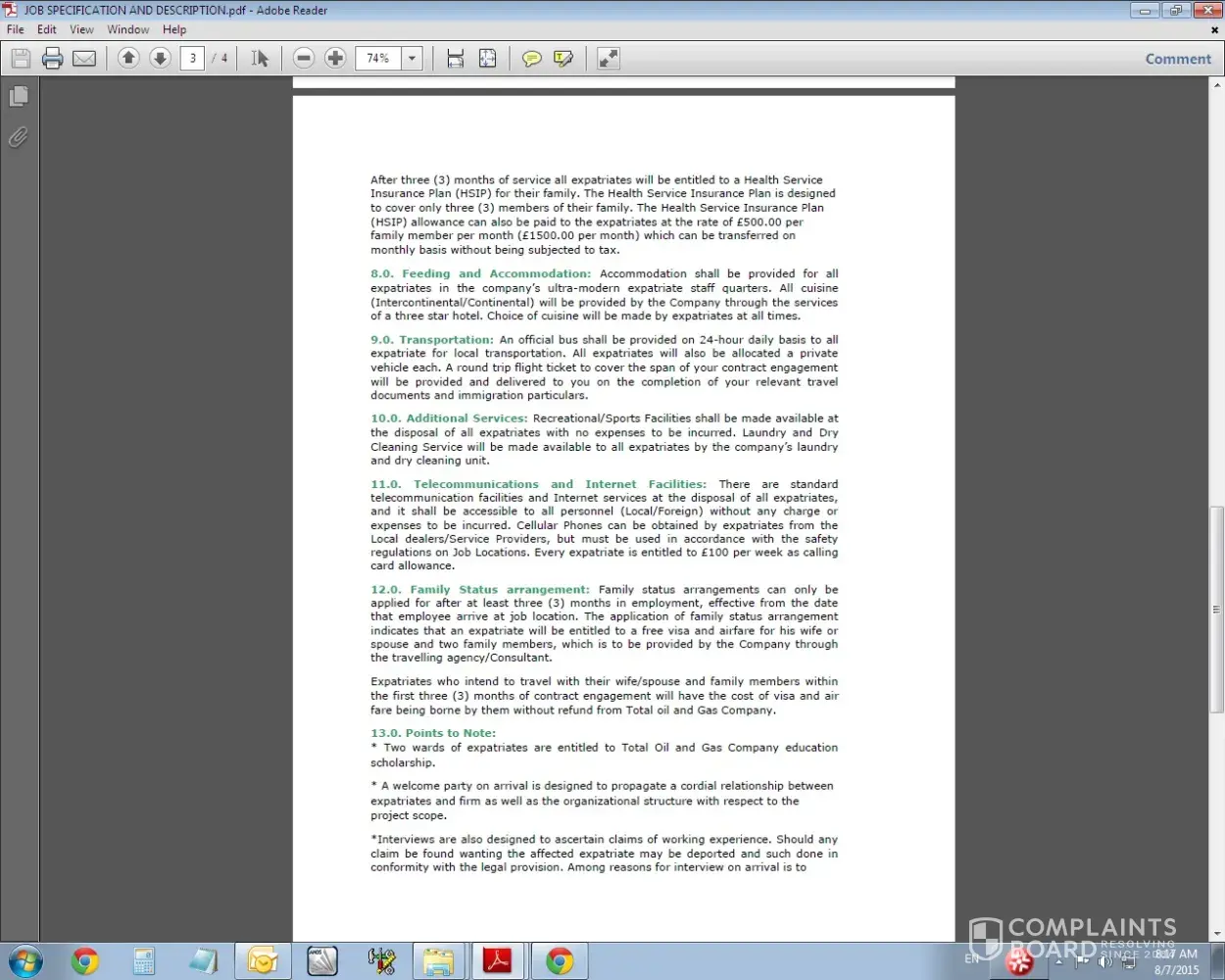This screenshot has width=1225, height=980.
Task: Show attachments paperclip panel in sidebar
Action: click(19, 137)
